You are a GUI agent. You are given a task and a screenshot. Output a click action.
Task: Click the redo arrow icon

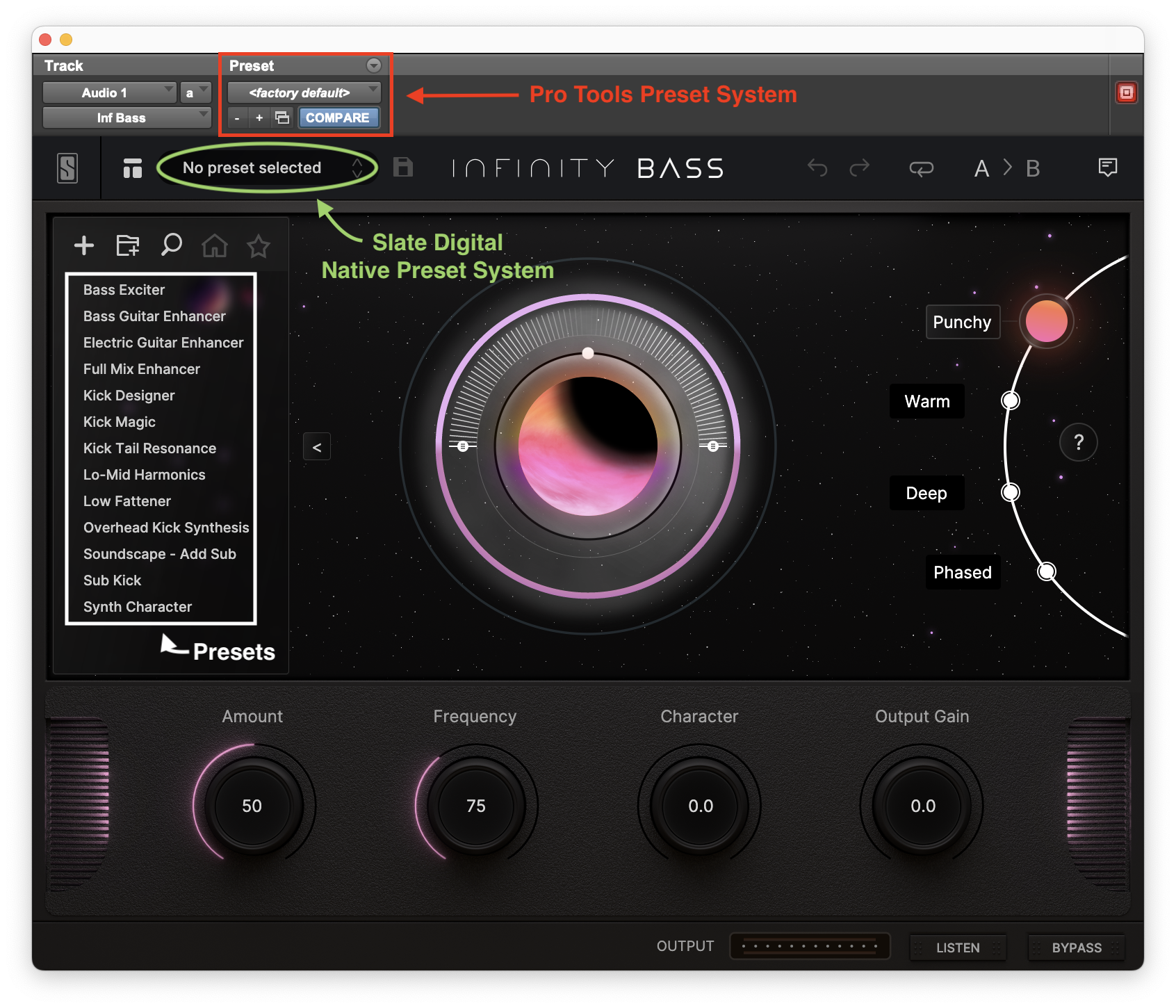click(860, 168)
